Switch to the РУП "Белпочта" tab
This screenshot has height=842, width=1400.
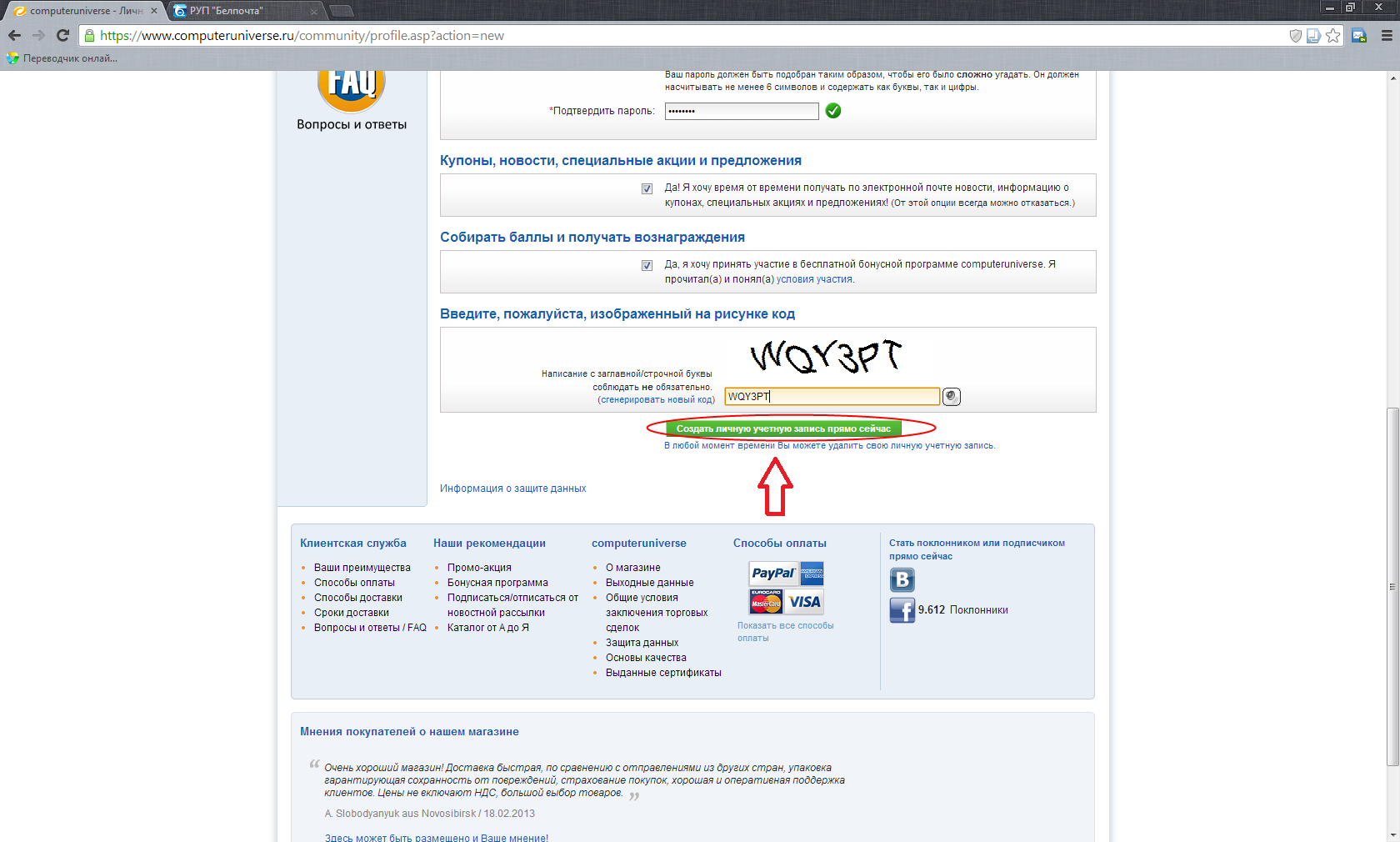[x=242, y=11]
